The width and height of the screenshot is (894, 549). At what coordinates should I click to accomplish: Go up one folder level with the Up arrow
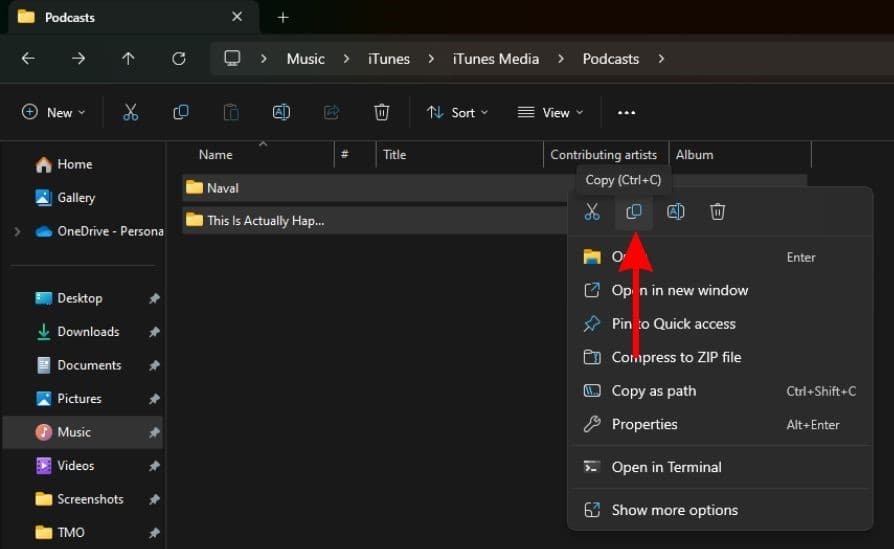(128, 58)
